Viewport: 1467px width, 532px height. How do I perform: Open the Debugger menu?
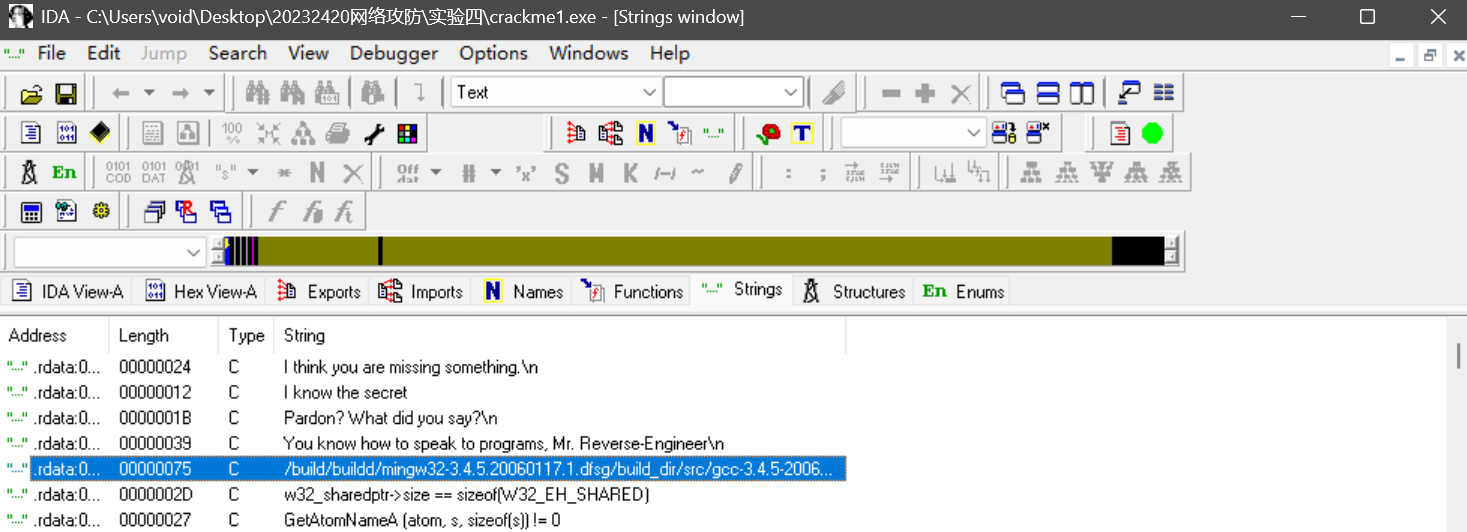394,54
